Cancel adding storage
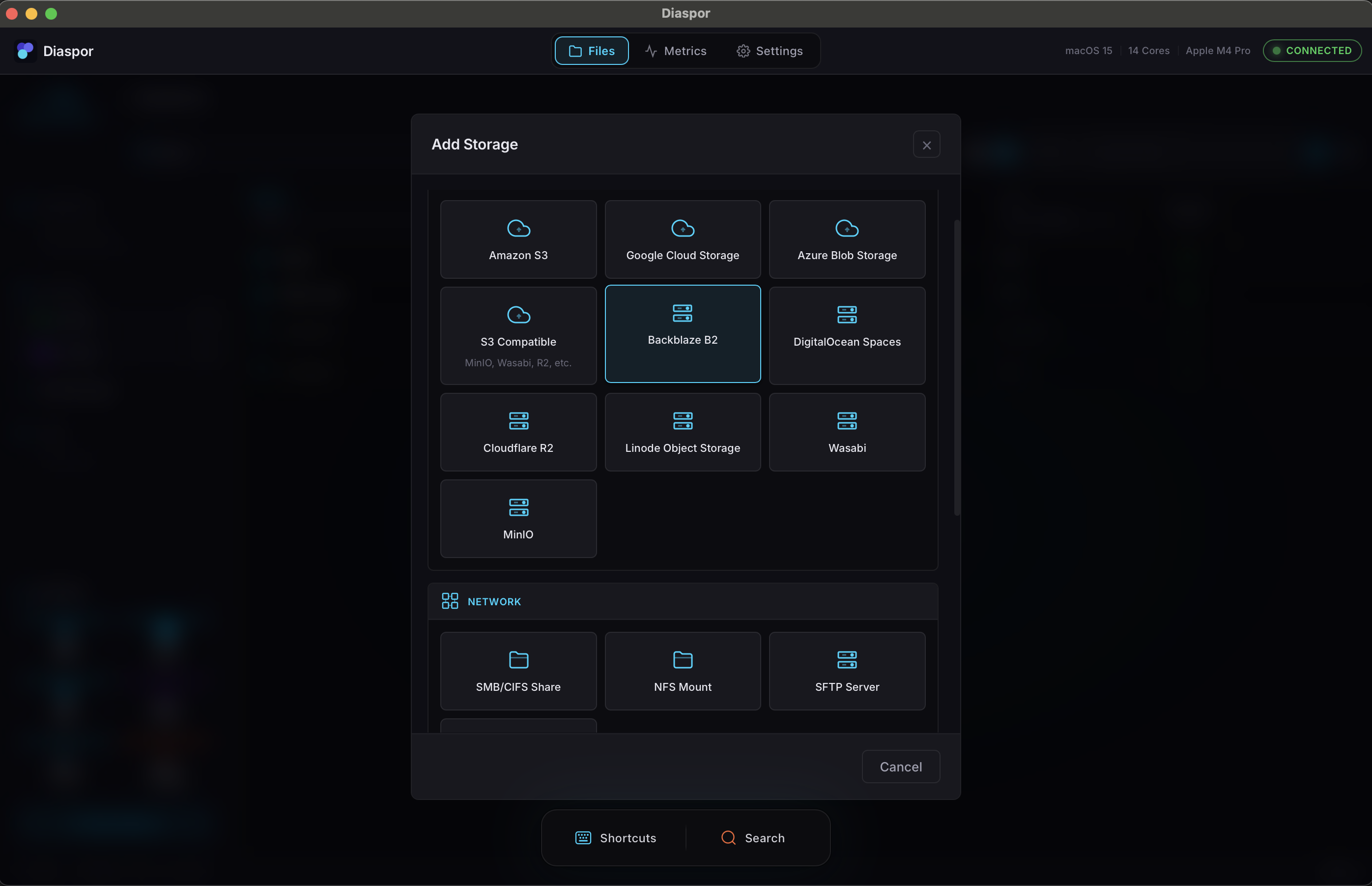Viewport: 1372px width, 886px height. coord(900,767)
